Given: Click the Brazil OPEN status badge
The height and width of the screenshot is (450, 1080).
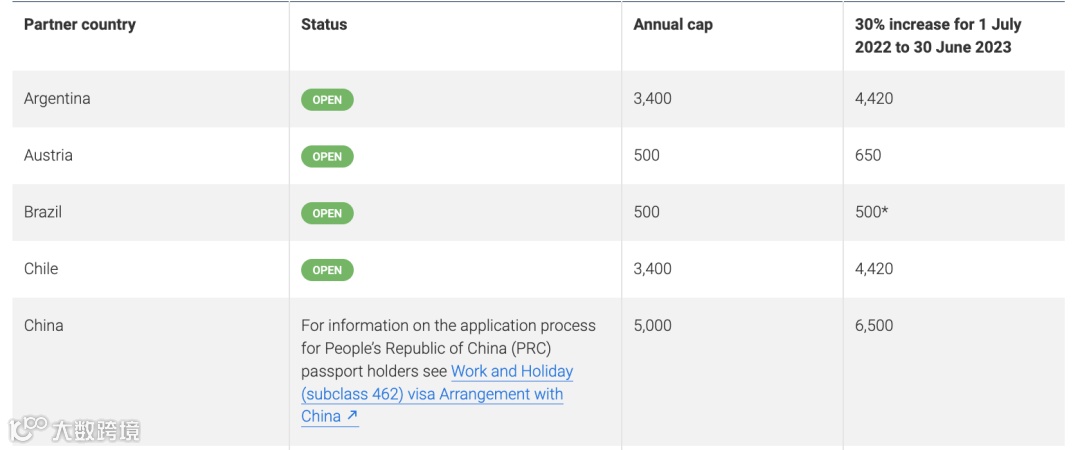Looking at the screenshot, I should click(327, 213).
